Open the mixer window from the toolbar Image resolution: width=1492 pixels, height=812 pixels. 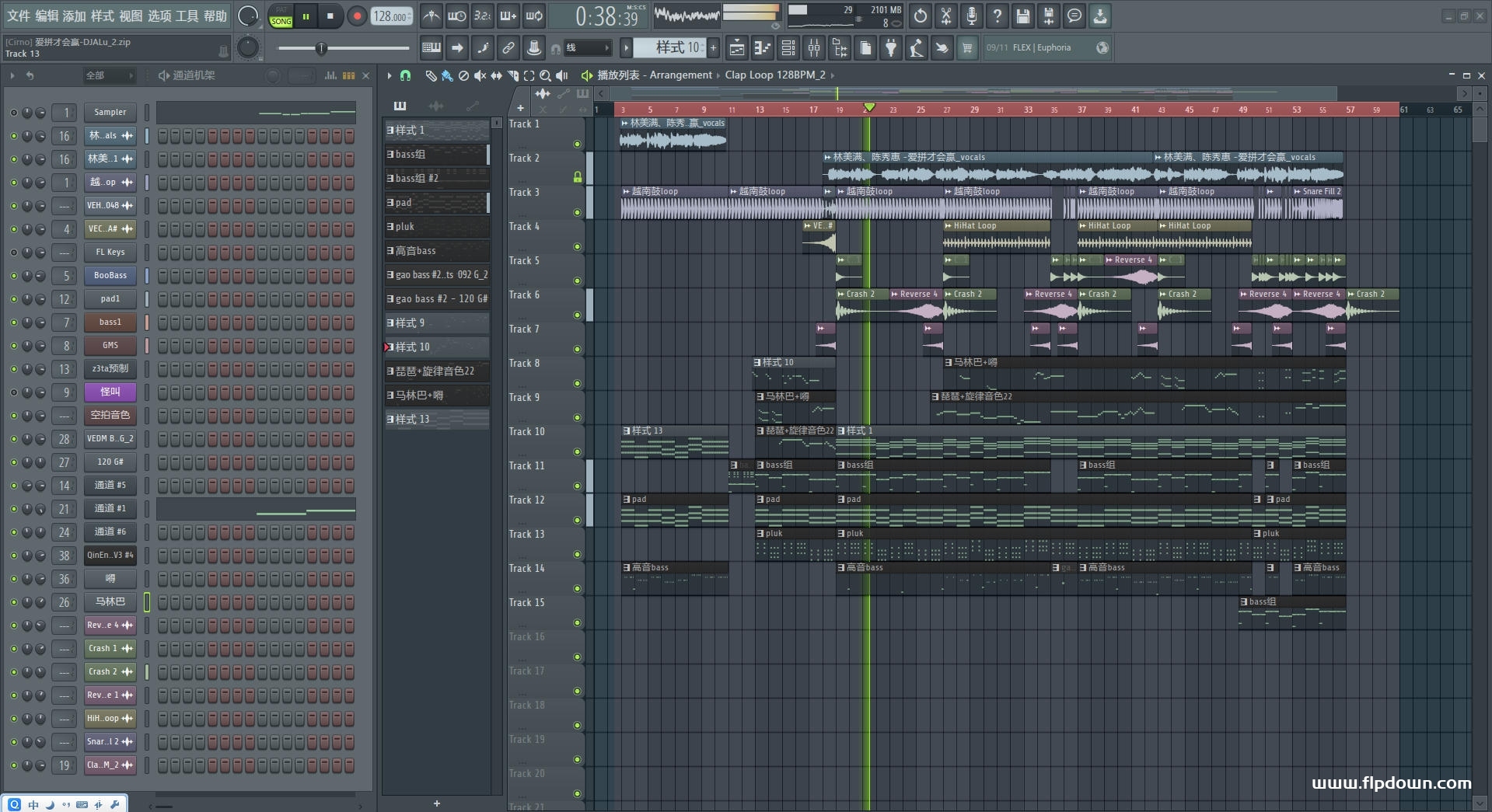coord(813,48)
